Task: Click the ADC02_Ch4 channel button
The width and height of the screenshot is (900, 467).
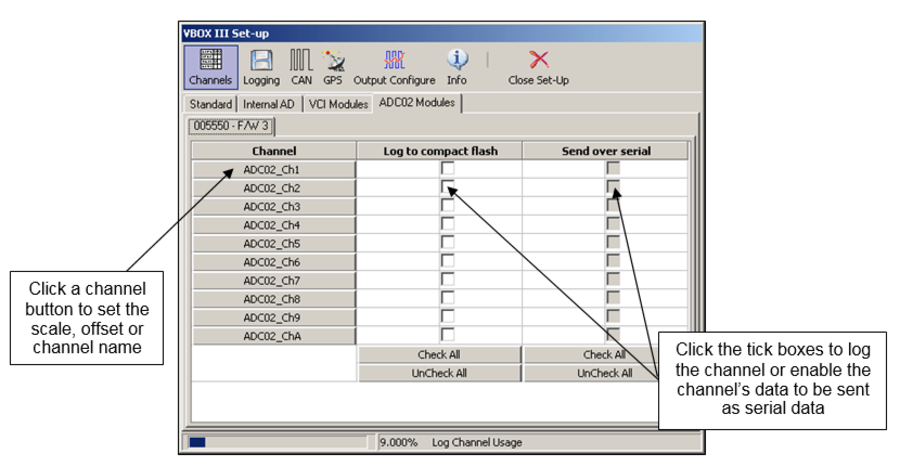Action: (x=274, y=225)
